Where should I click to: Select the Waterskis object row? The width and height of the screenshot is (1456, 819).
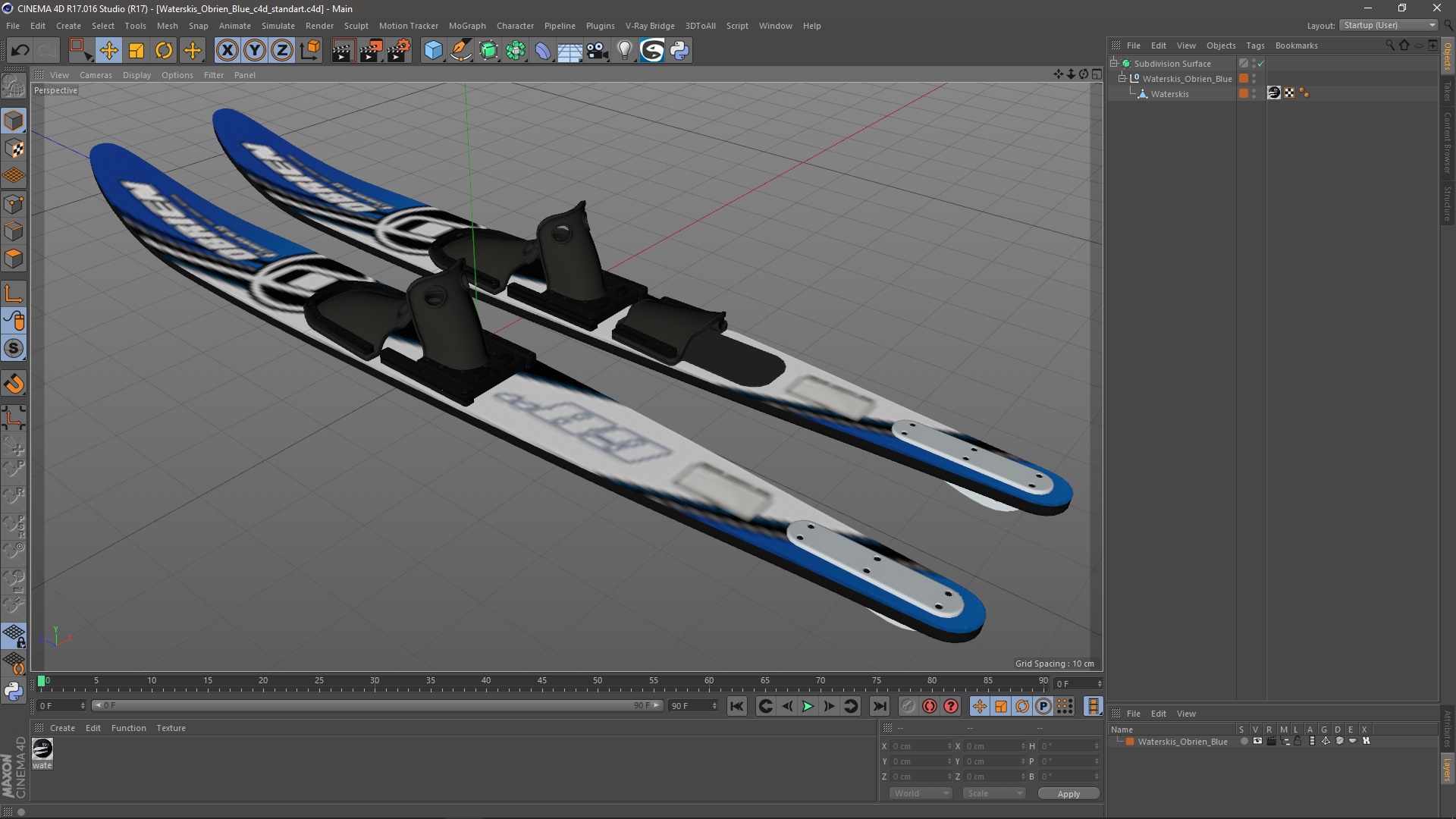pos(1169,94)
